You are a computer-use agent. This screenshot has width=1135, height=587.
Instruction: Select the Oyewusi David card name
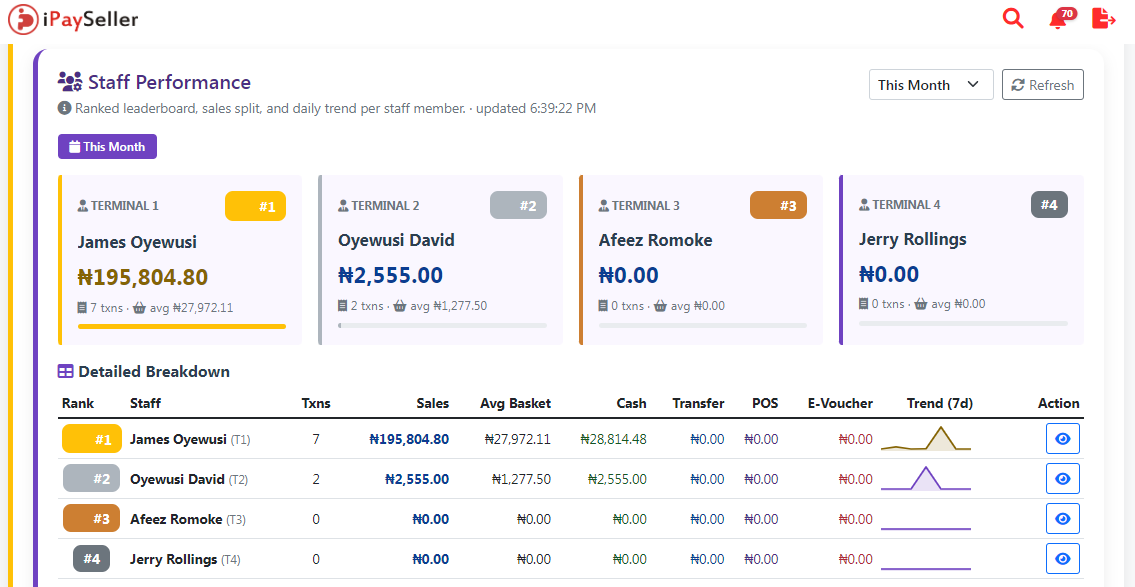click(x=396, y=240)
